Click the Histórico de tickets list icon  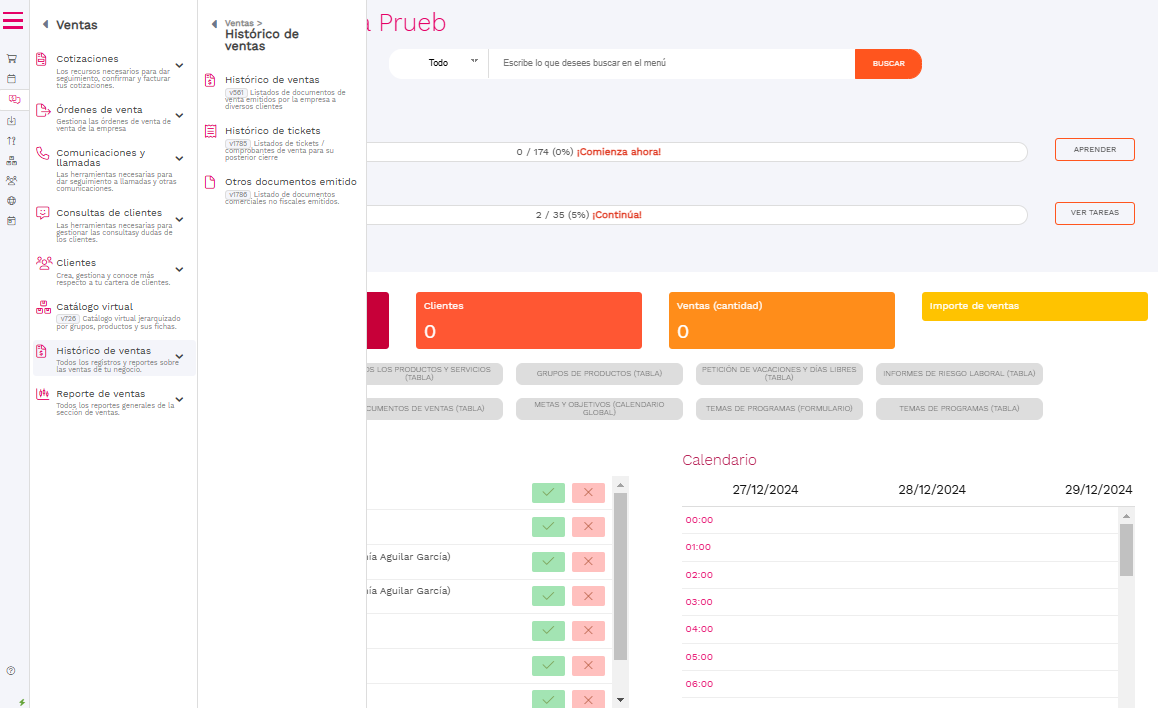point(210,131)
